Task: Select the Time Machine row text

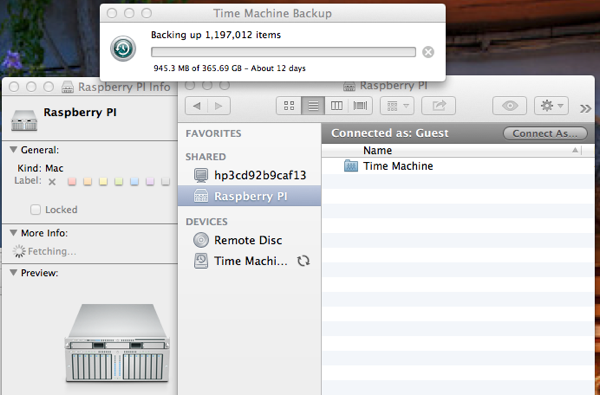Action: (x=398, y=166)
